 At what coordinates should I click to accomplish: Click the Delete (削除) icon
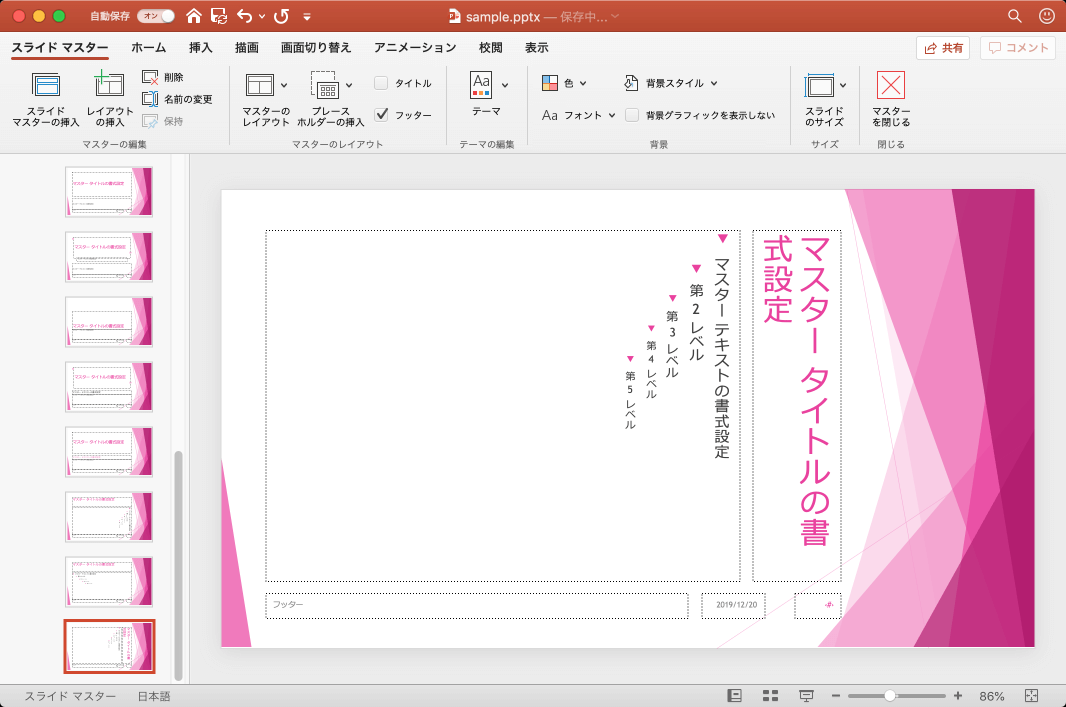(151, 77)
